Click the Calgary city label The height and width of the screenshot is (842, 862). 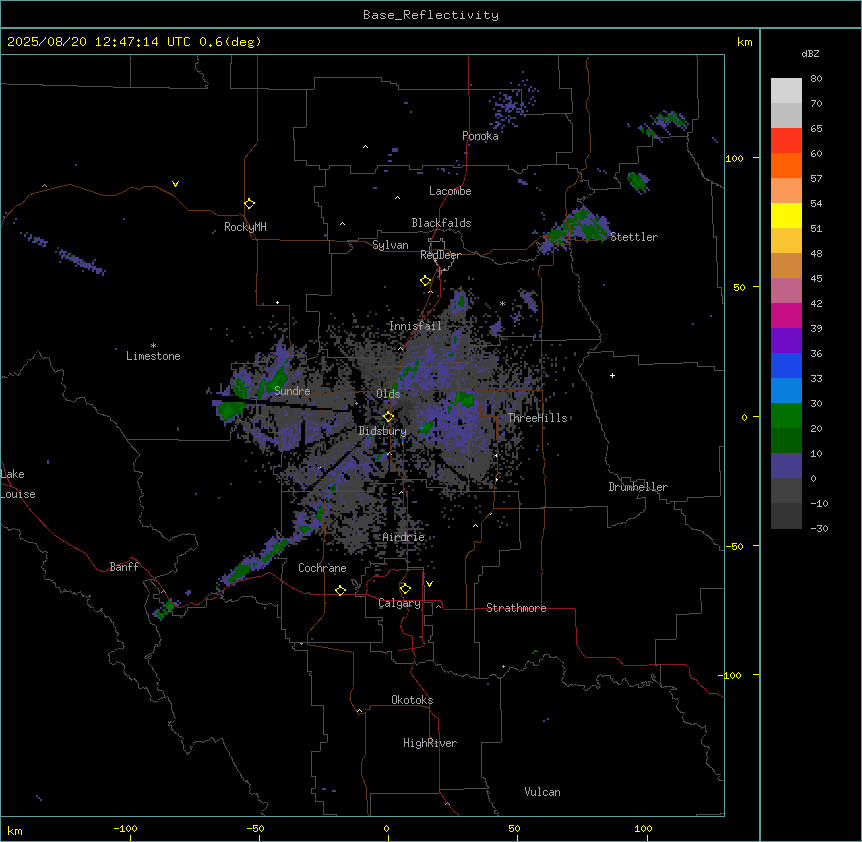(400, 603)
